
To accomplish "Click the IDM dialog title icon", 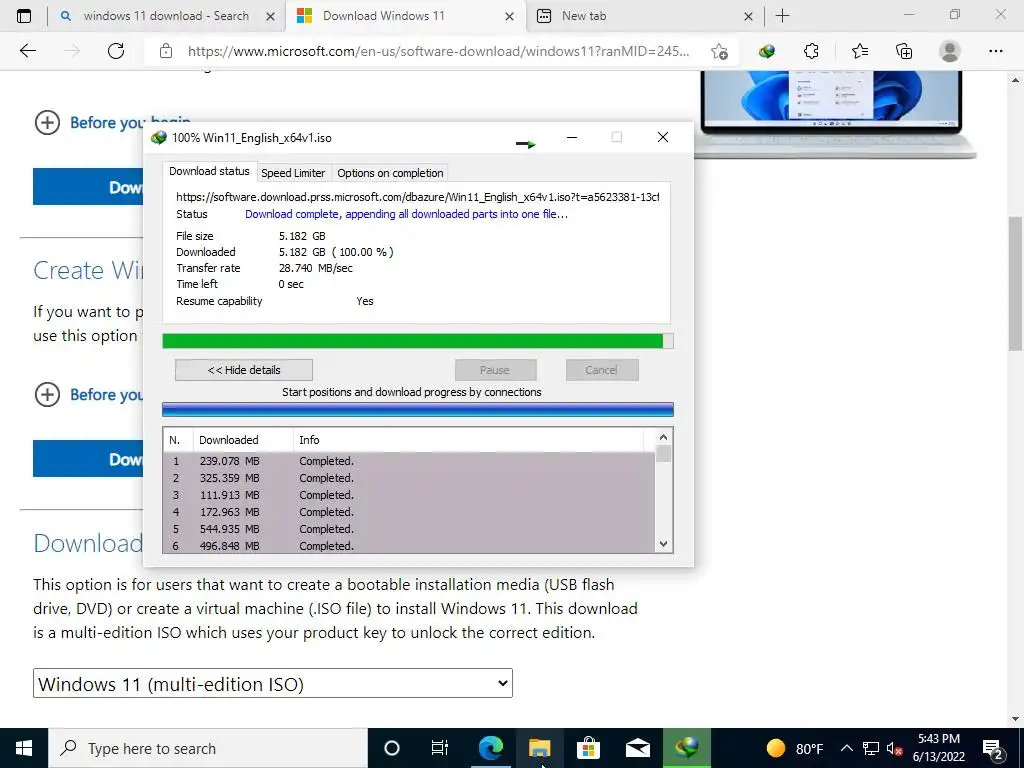I will (159, 138).
